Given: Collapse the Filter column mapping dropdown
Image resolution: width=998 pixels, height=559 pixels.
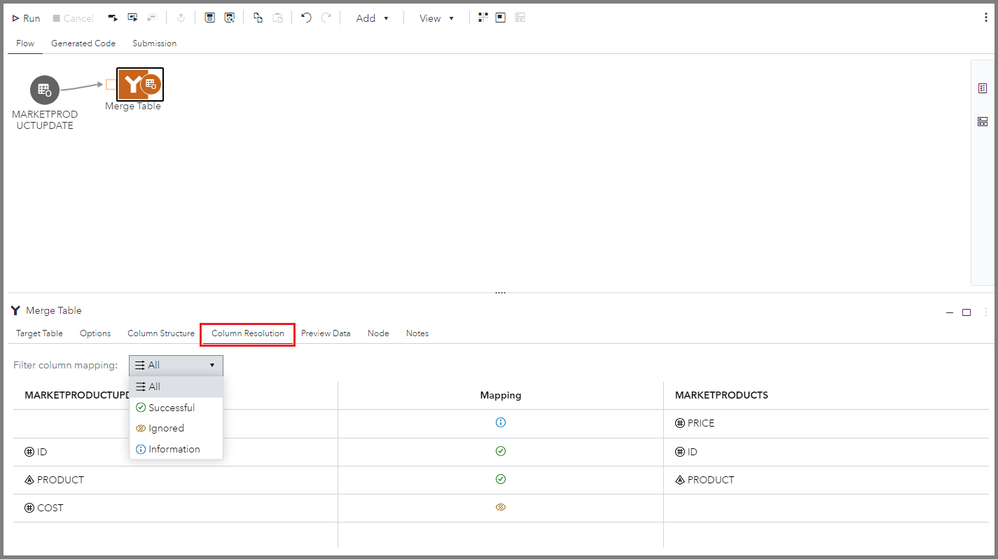Looking at the screenshot, I should (x=176, y=365).
